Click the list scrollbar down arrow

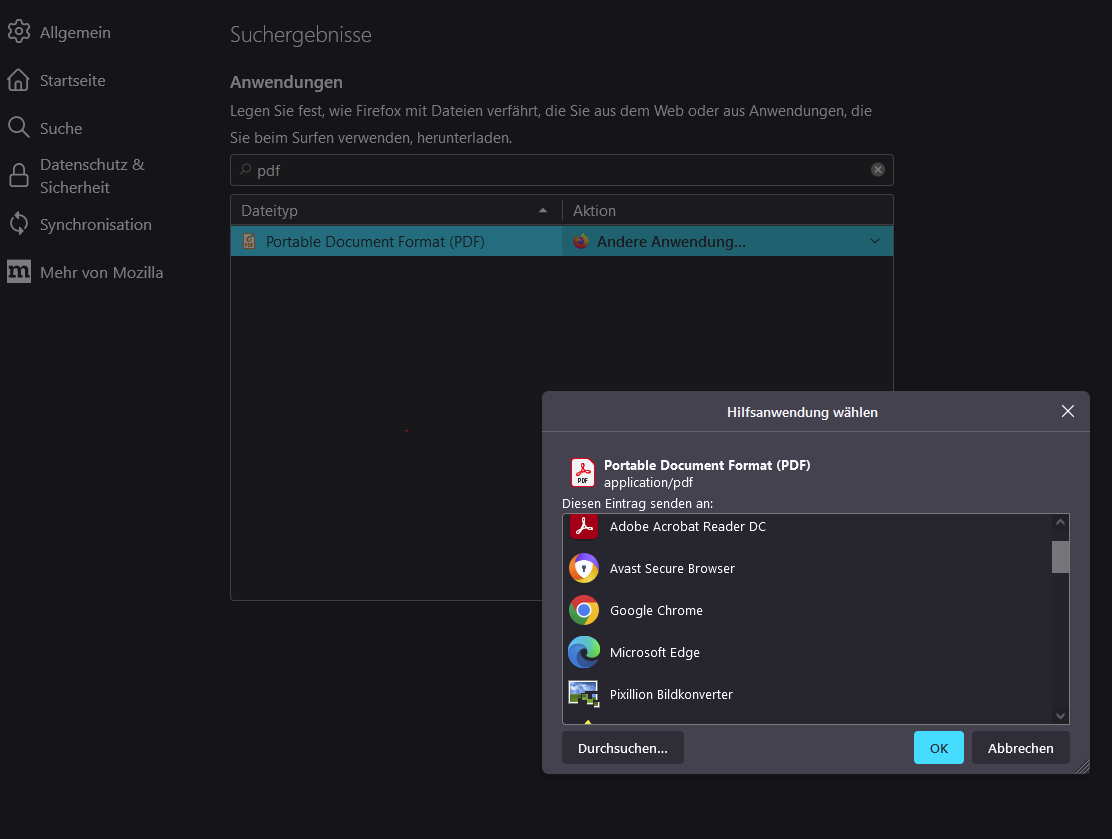(1061, 715)
